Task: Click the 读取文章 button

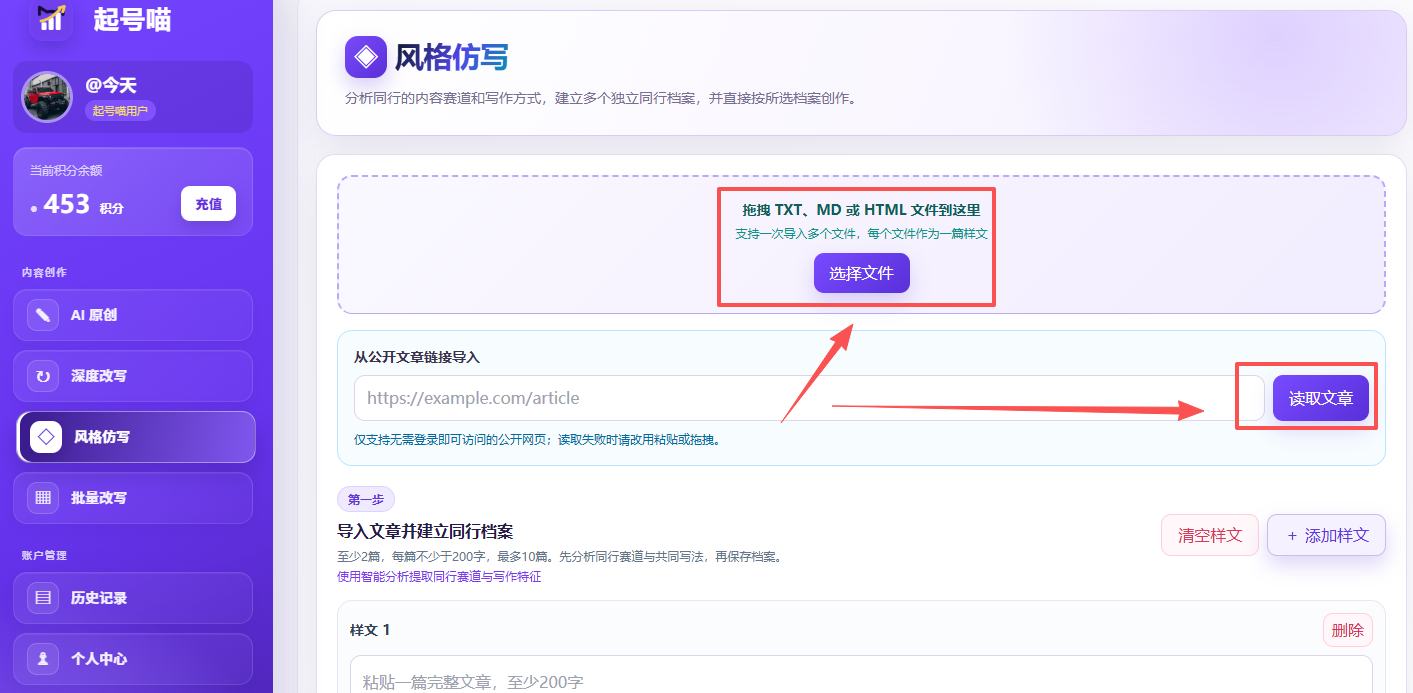Action: pyautogui.click(x=1321, y=398)
